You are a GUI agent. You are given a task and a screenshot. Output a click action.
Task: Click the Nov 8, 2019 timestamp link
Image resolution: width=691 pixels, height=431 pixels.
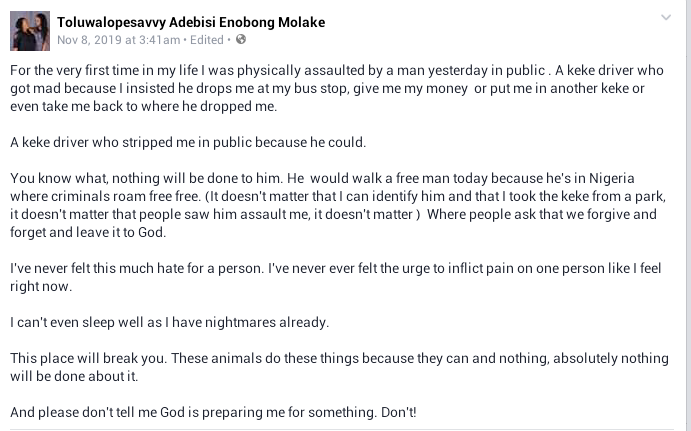[x=119, y=40]
